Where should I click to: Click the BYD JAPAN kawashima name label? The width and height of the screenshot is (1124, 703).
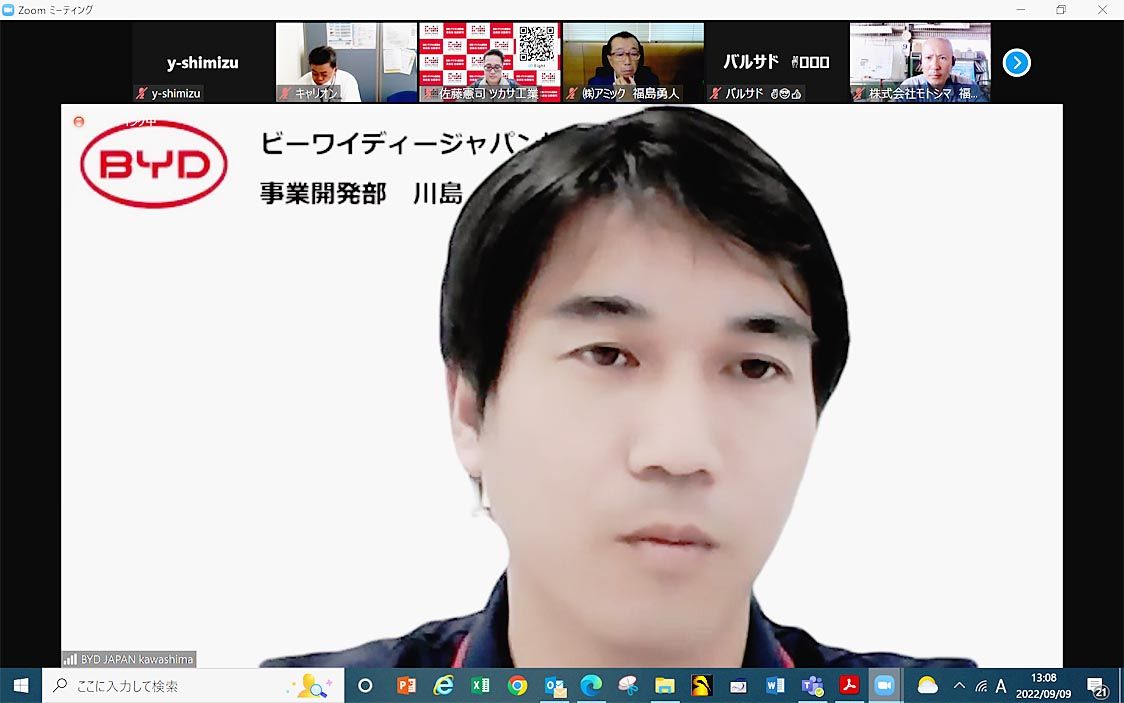point(129,659)
